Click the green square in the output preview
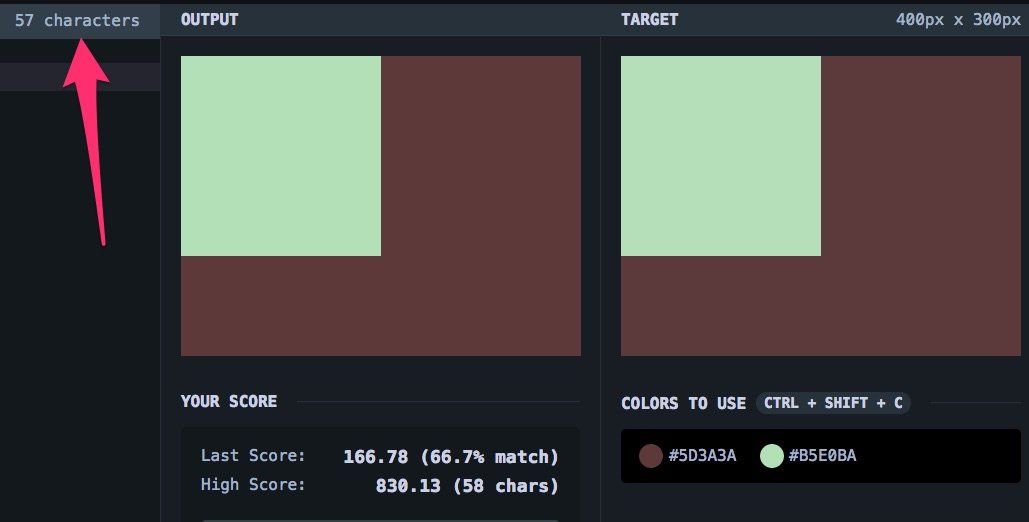Viewport: 1029px width, 522px height. pos(280,155)
